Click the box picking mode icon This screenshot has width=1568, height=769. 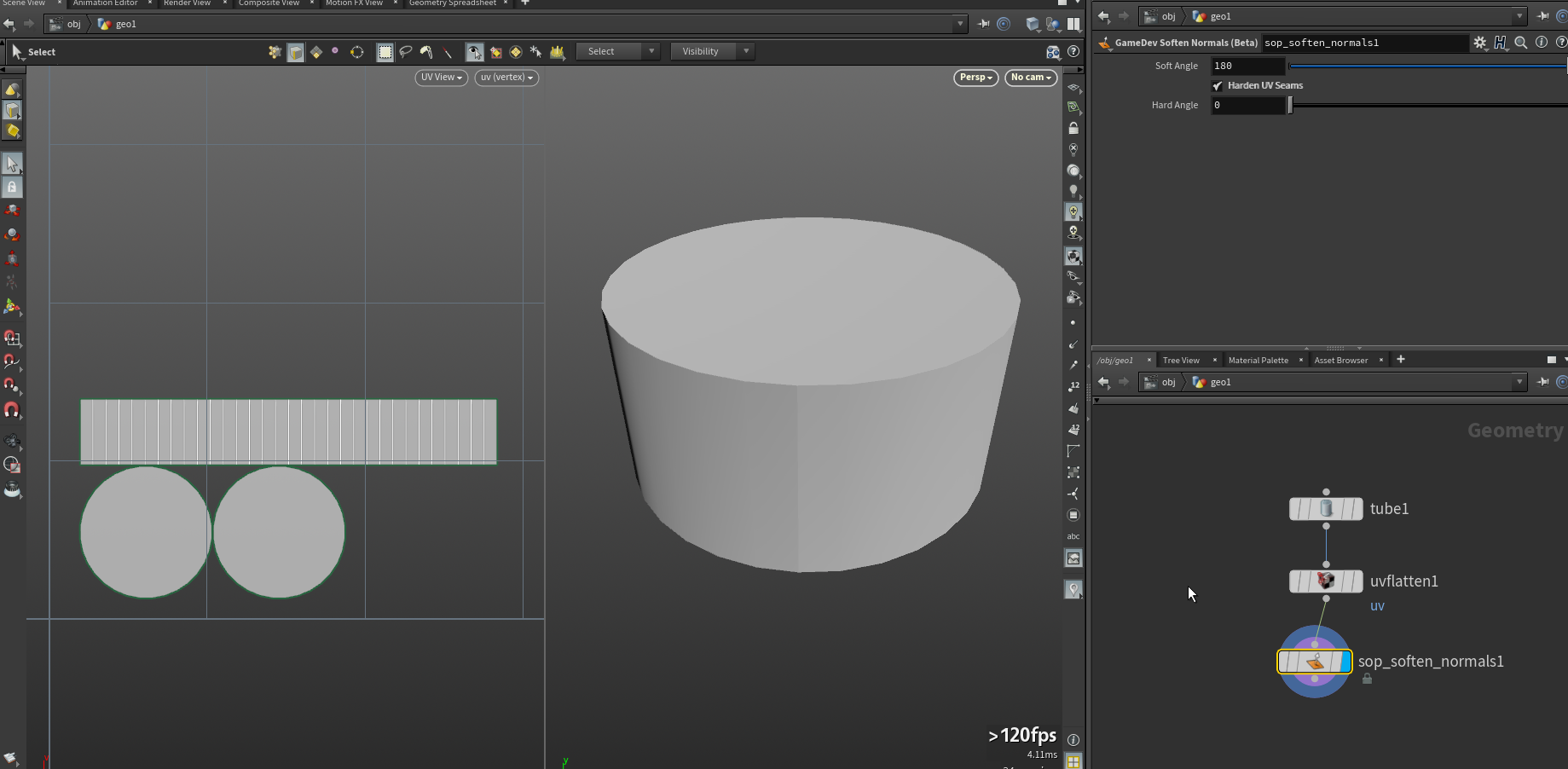[x=385, y=52]
